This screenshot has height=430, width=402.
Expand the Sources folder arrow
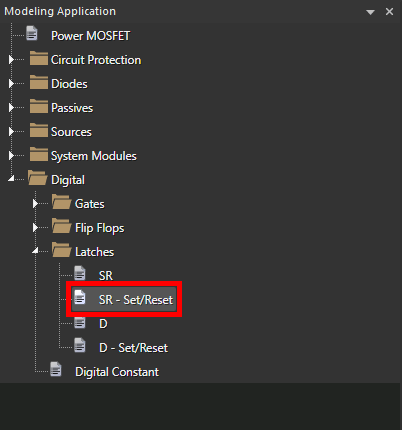click(x=11, y=132)
